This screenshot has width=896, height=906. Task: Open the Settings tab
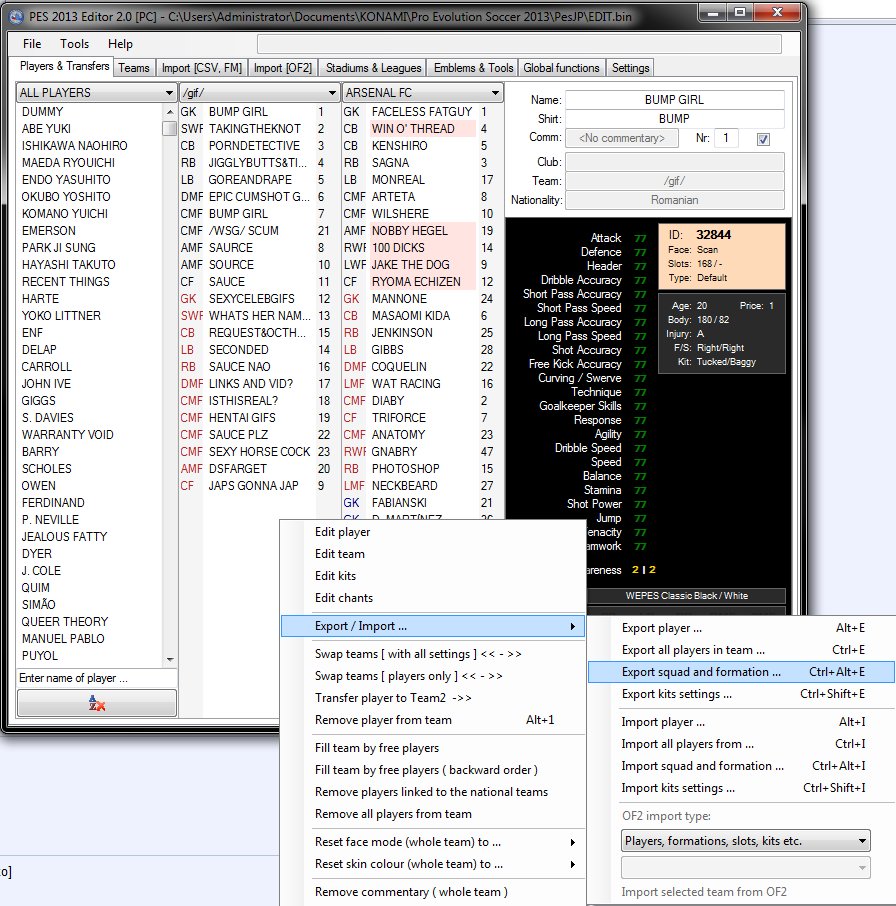(630, 68)
